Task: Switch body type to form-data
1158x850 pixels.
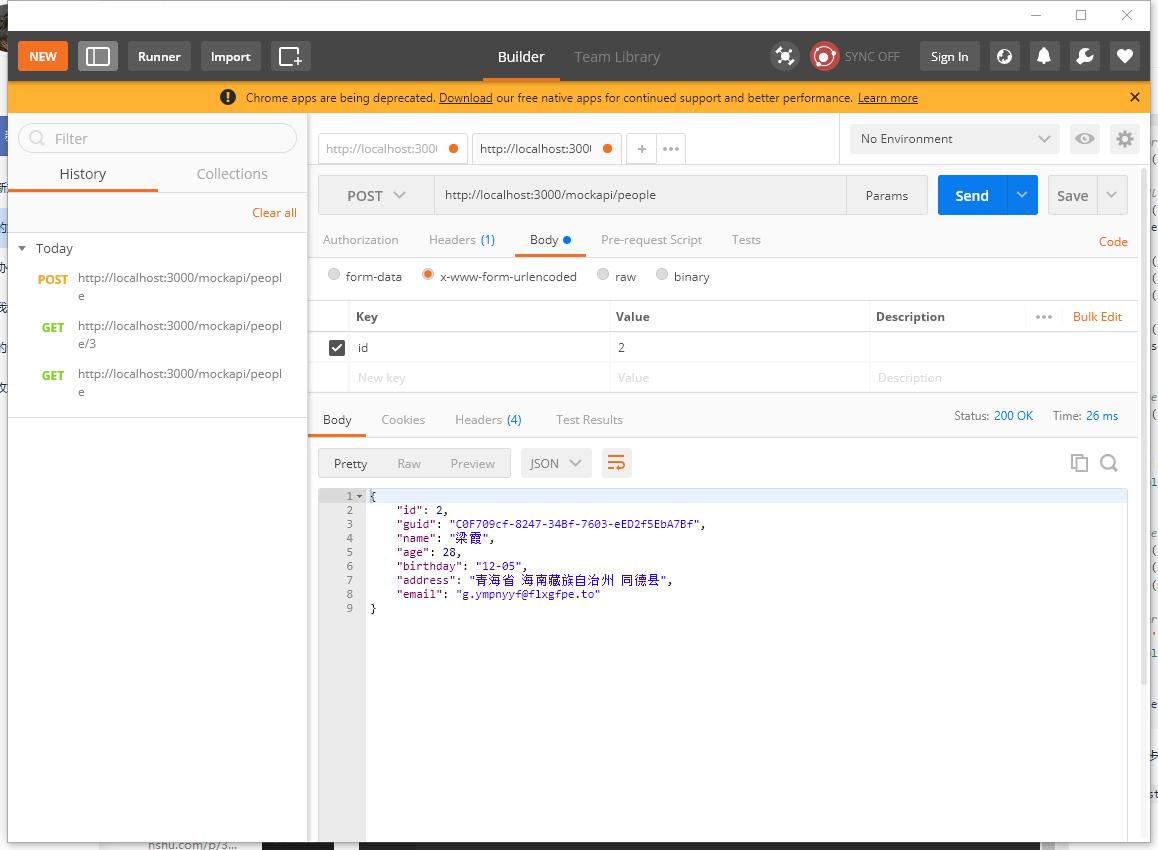Action: (x=333, y=274)
